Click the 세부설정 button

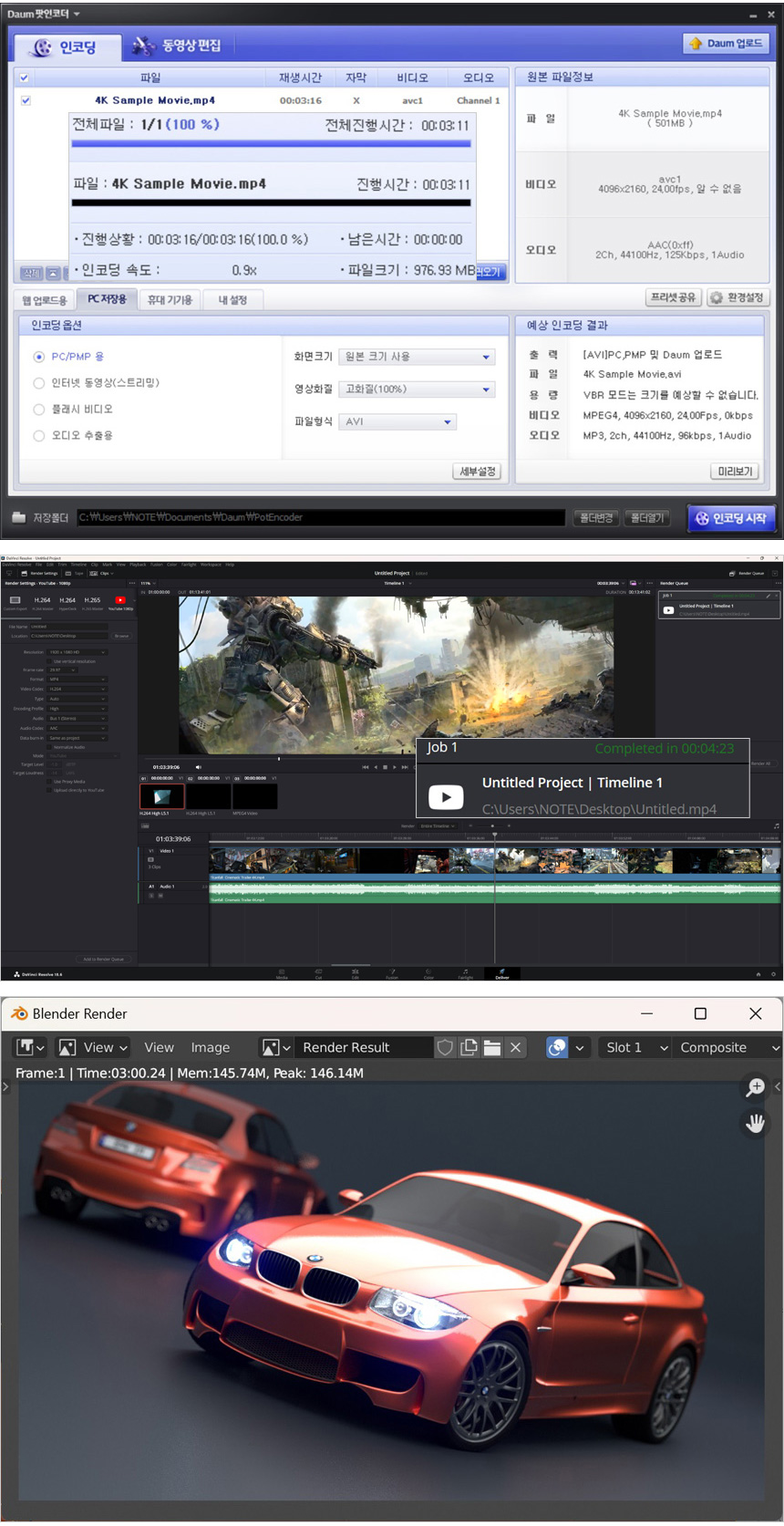pos(477,471)
